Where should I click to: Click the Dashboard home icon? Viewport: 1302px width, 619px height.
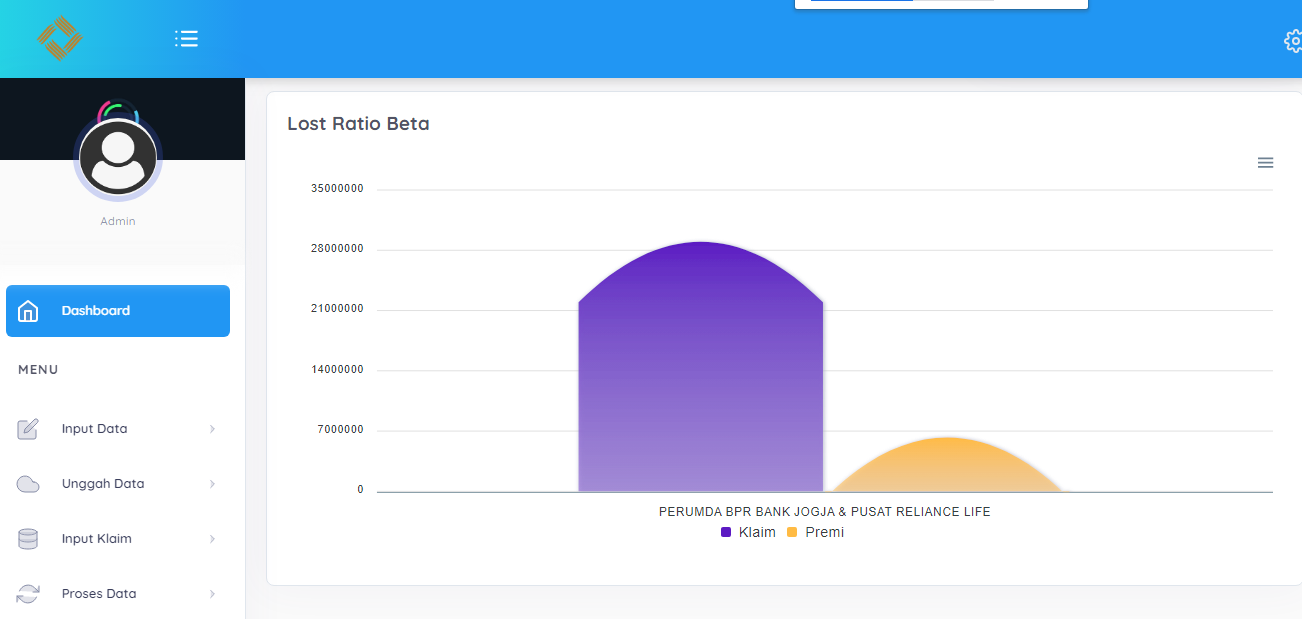point(29,311)
